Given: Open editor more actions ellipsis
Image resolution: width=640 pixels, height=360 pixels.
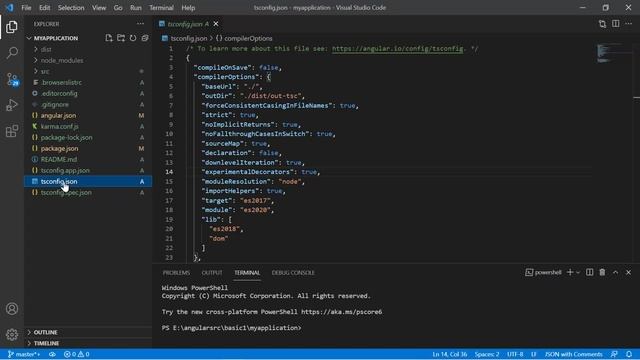Looking at the screenshot, I should pyautogui.click(x=629, y=24).
